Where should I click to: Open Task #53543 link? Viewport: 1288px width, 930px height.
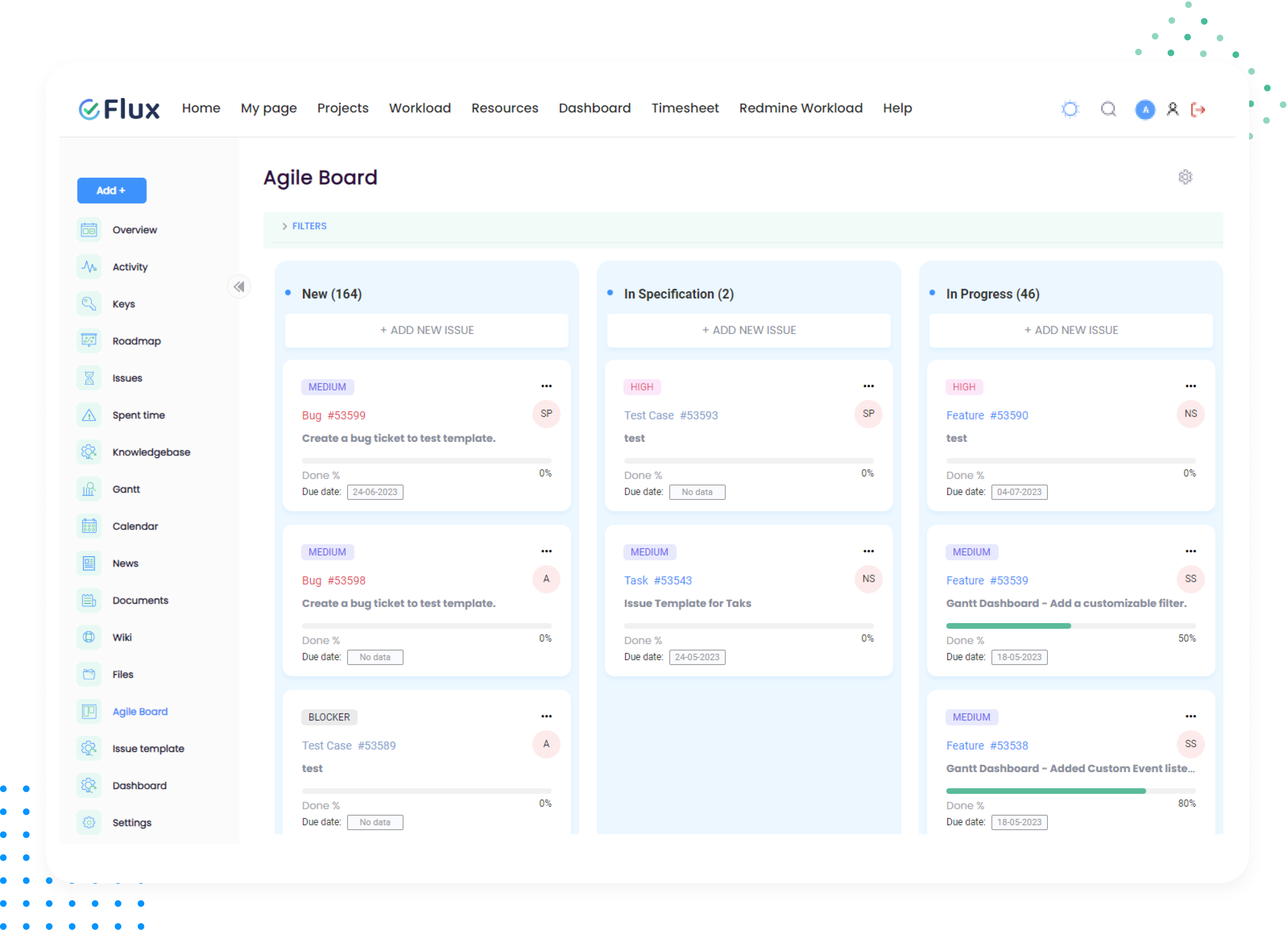(658, 581)
